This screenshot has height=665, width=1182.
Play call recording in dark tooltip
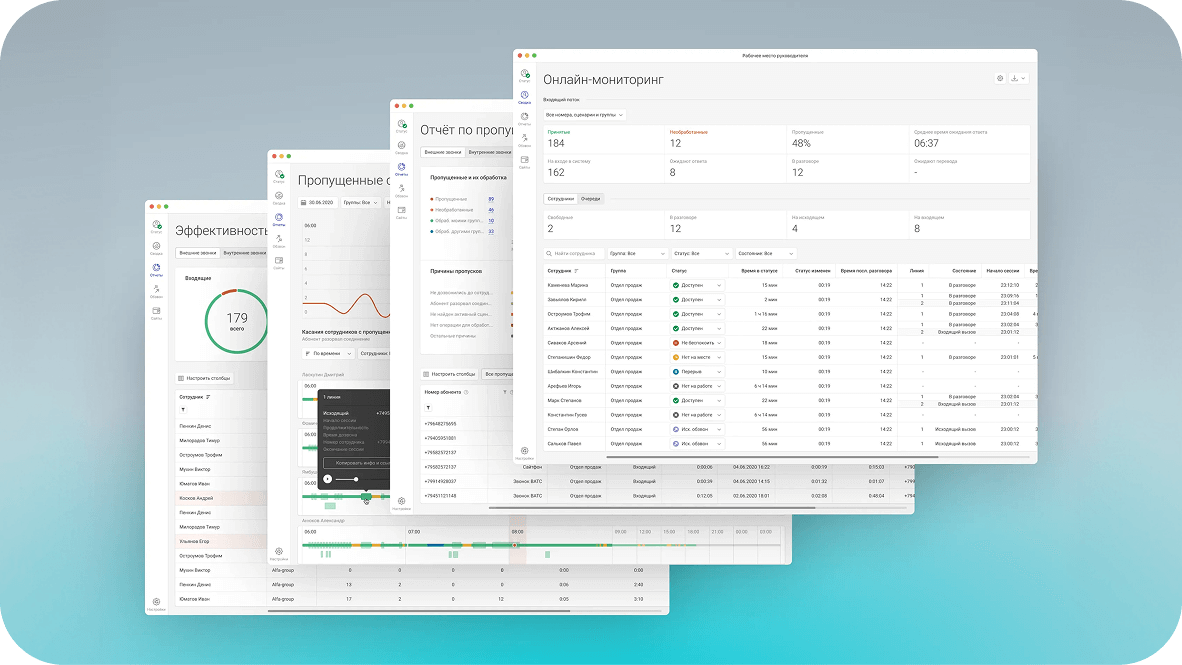pos(328,480)
